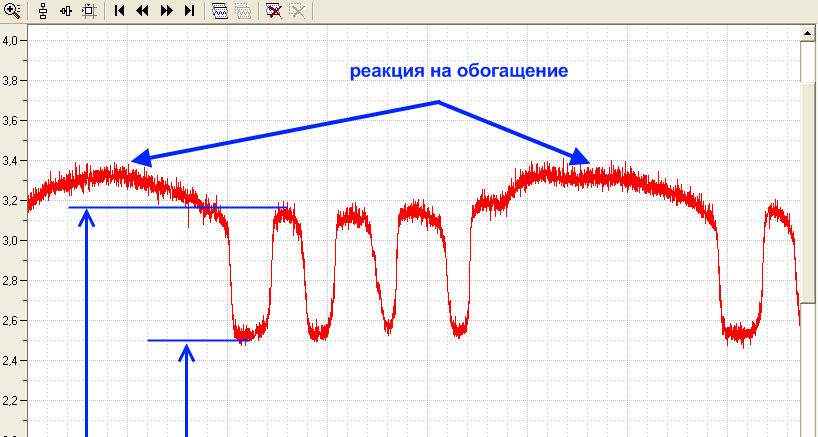
Task: Click the 3,2 label on the voltage axis
Action: click(x=11, y=201)
